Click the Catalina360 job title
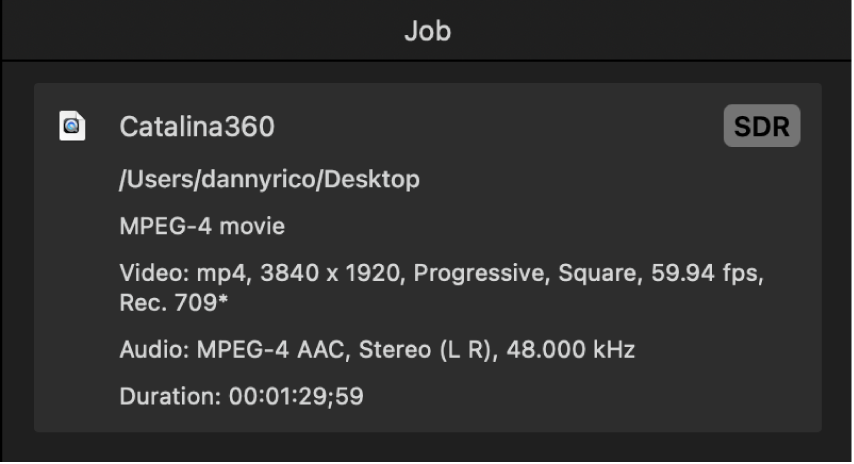The width and height of the screenshot is (854, 464). pyautogui.click(x=197, y=127)
